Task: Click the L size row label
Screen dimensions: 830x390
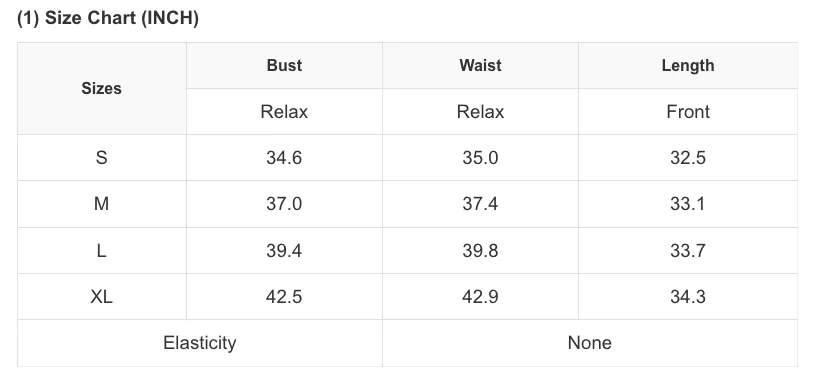Action: (102, 250)
